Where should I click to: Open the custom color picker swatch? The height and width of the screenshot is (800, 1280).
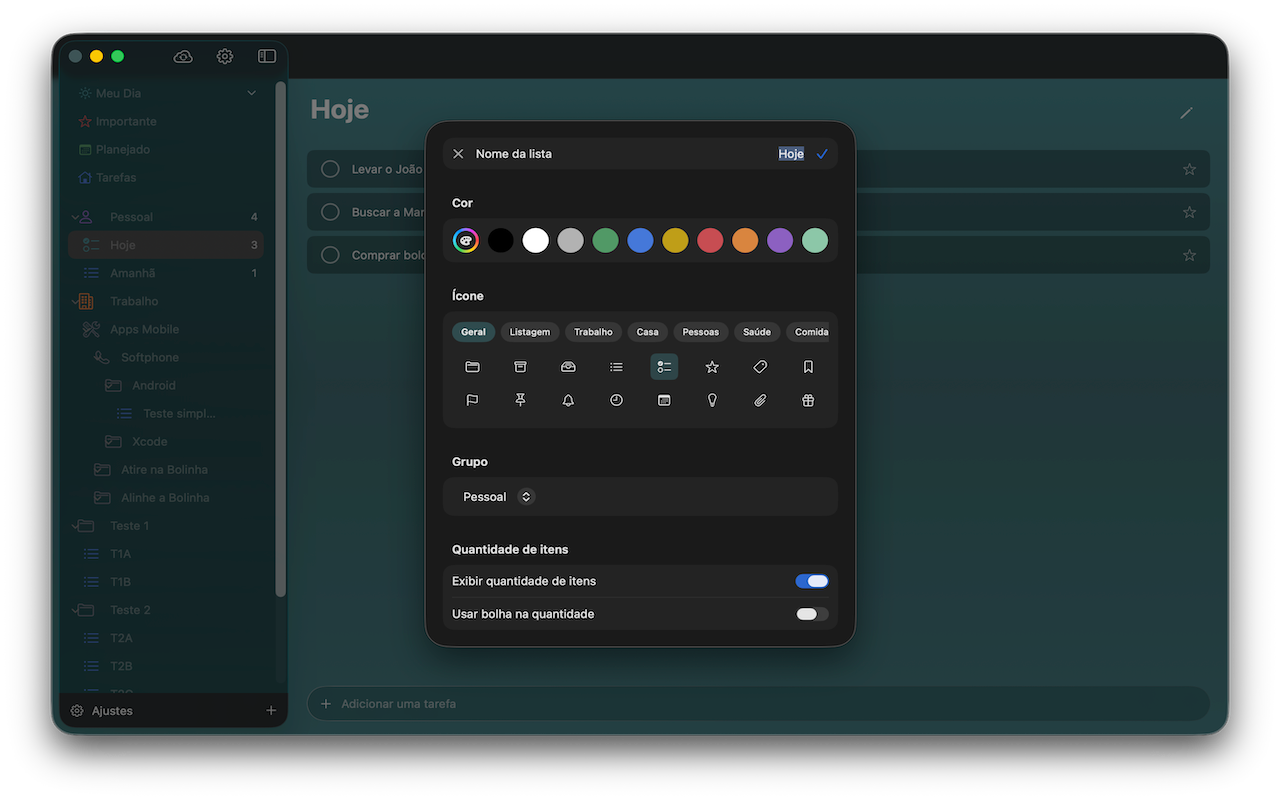pyautogui.click(x=466, y=240)
